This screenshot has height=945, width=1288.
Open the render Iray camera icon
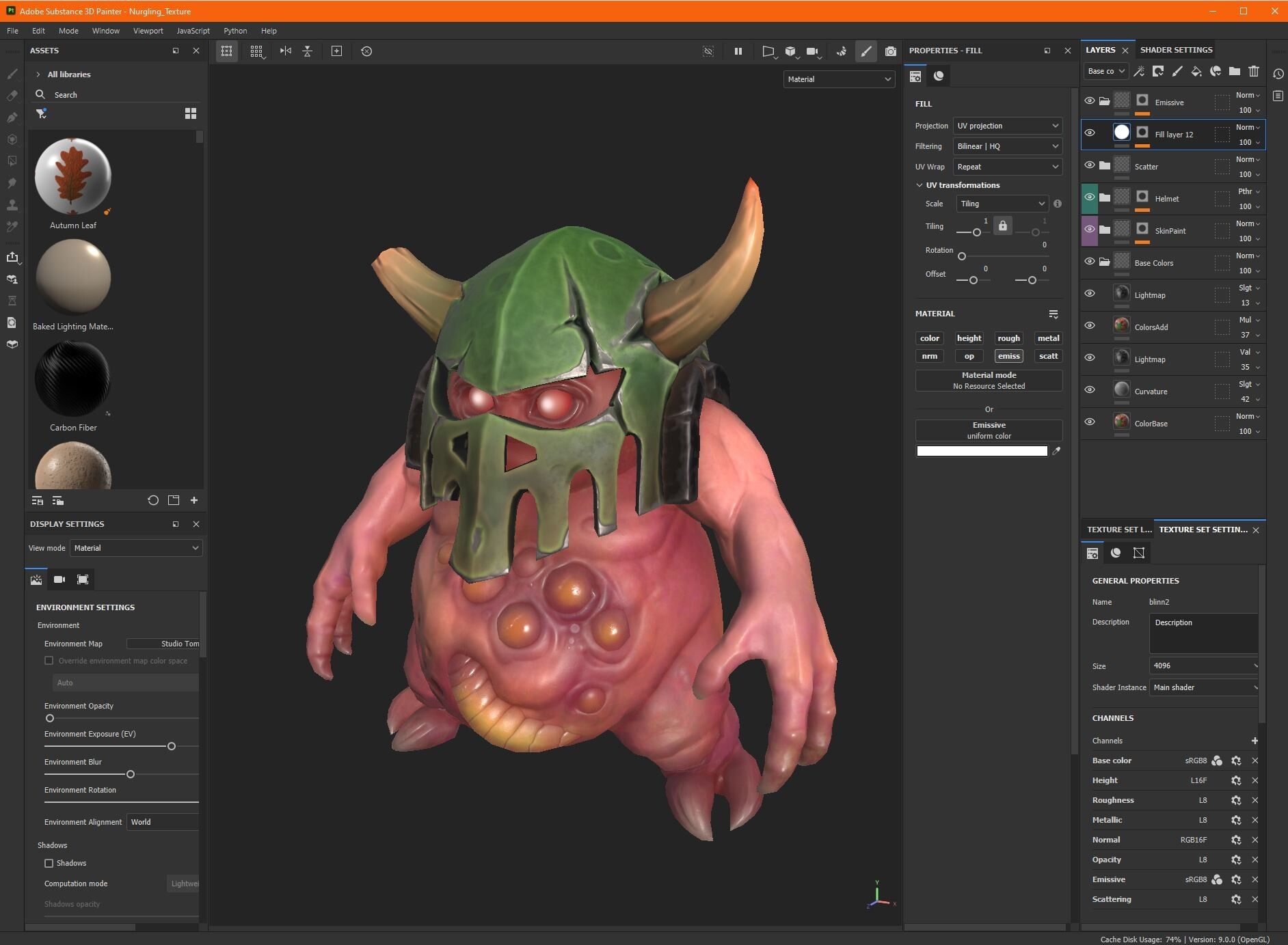coord(890,51)
